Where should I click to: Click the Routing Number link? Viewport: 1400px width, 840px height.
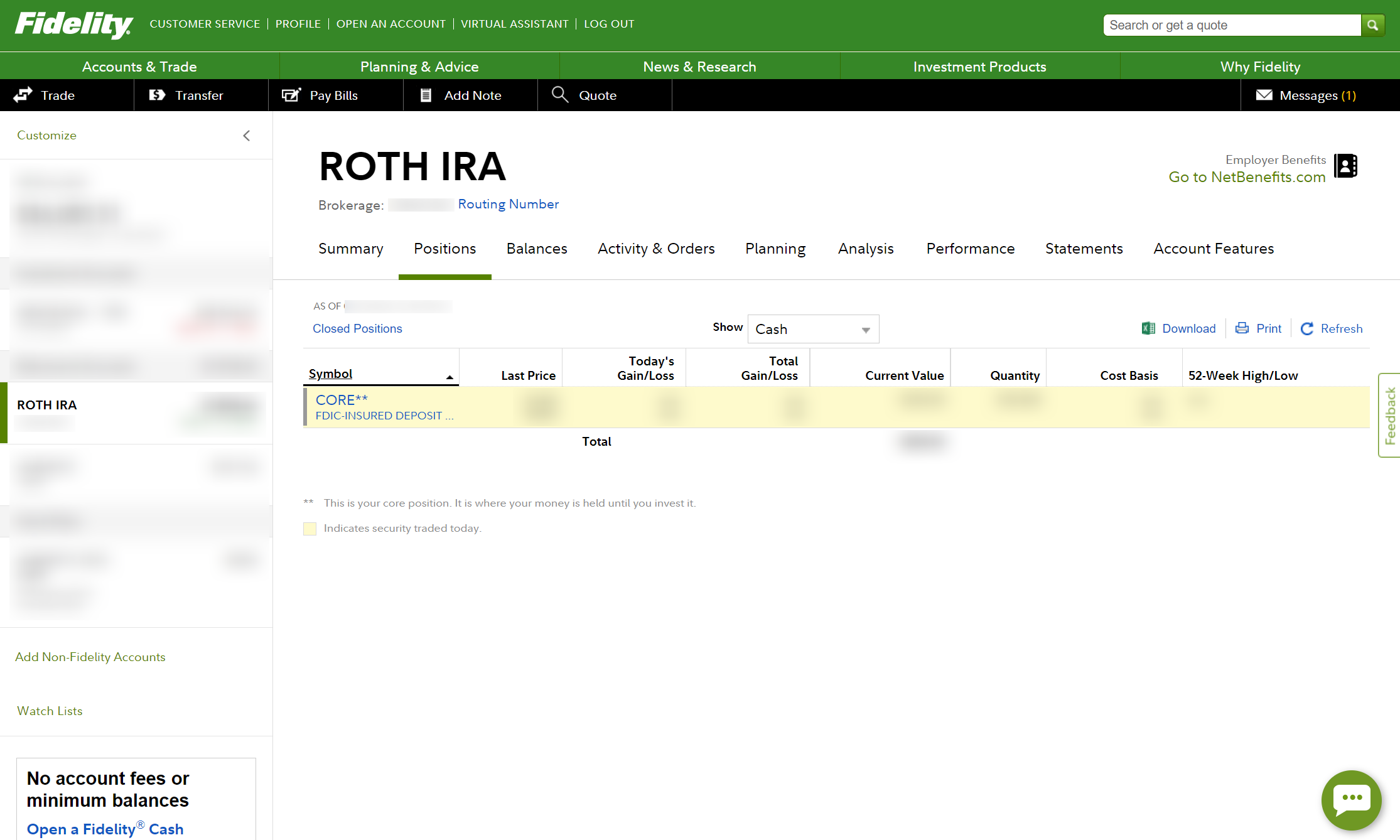(509, 204)
